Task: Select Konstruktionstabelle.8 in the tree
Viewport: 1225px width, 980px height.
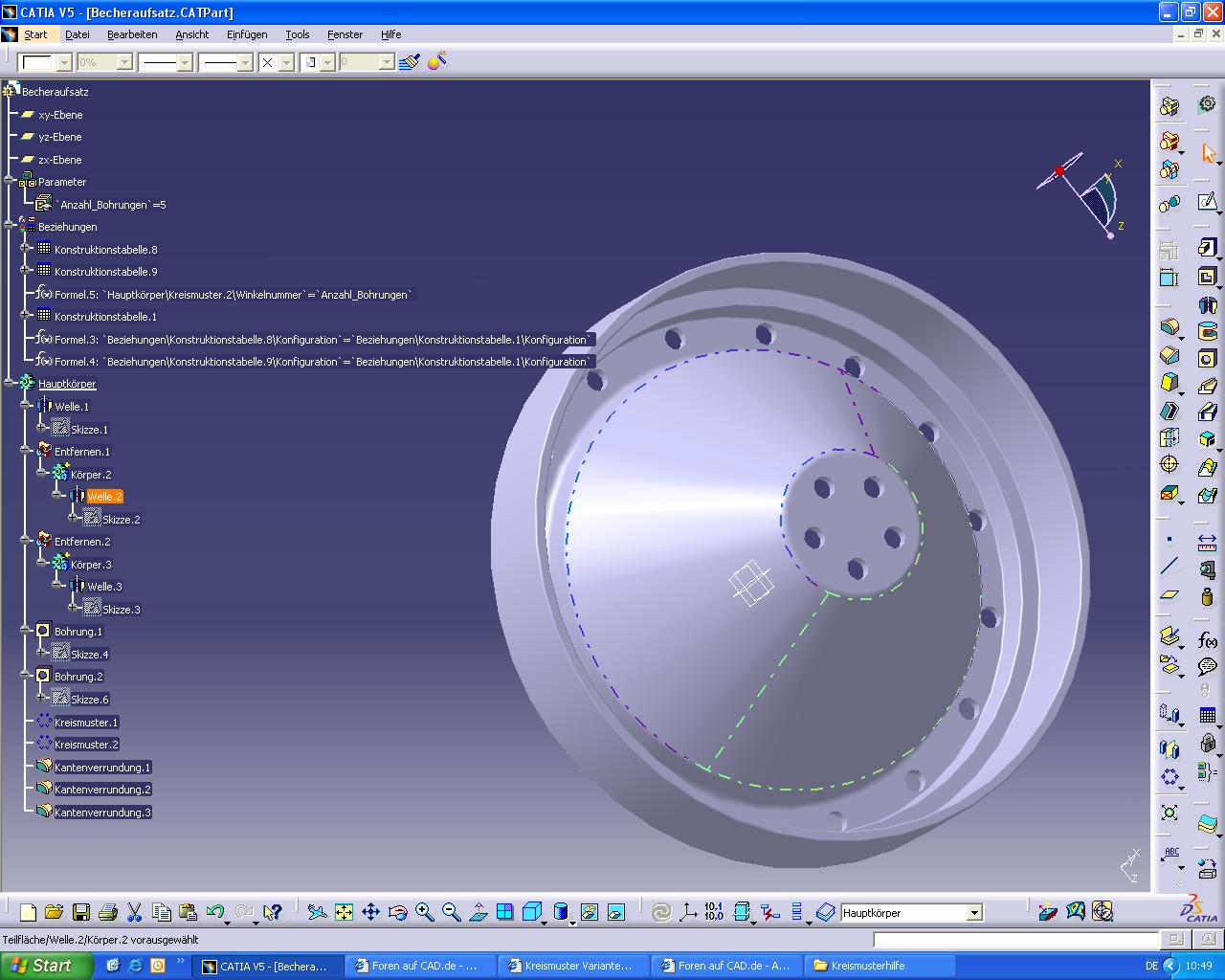Action: pyautogui.click(x=105, y=250)
